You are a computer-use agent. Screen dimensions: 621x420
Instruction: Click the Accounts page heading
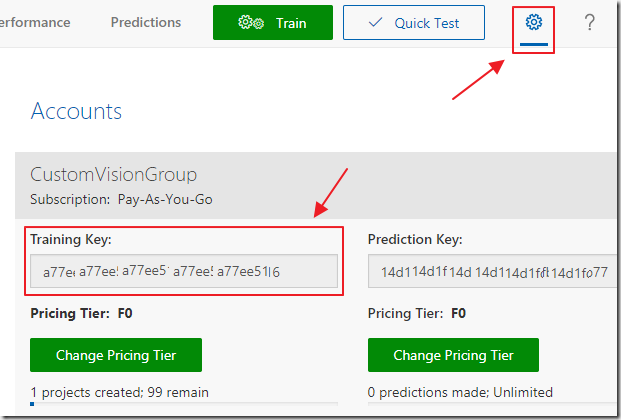coord(76,111)
